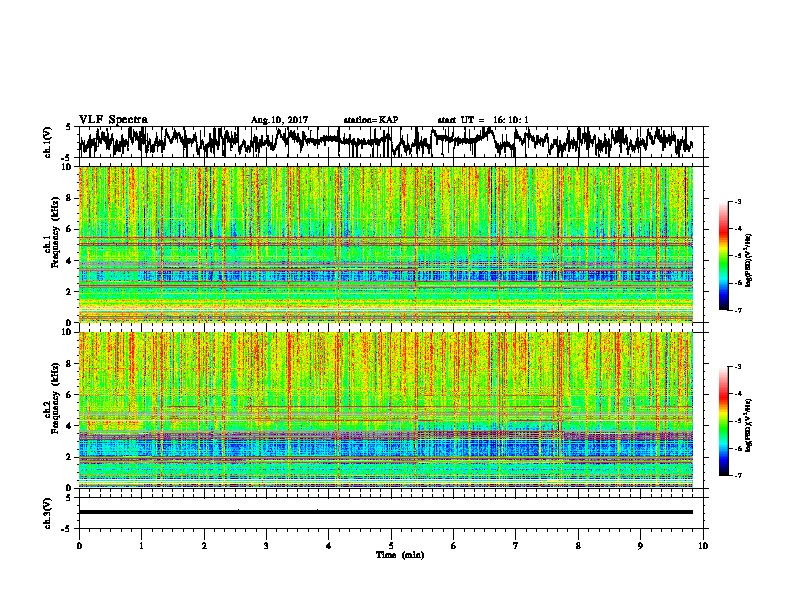Click the "-7" label on ch.2 color bar
The width and height of the screenshot is (792, 612).
click(737, 476)
